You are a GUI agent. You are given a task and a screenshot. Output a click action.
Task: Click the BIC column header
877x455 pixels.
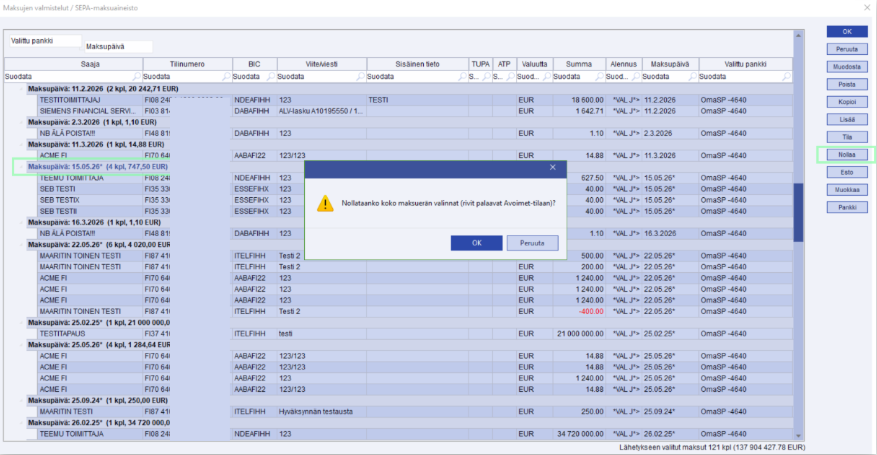click(x=254, y=64)
